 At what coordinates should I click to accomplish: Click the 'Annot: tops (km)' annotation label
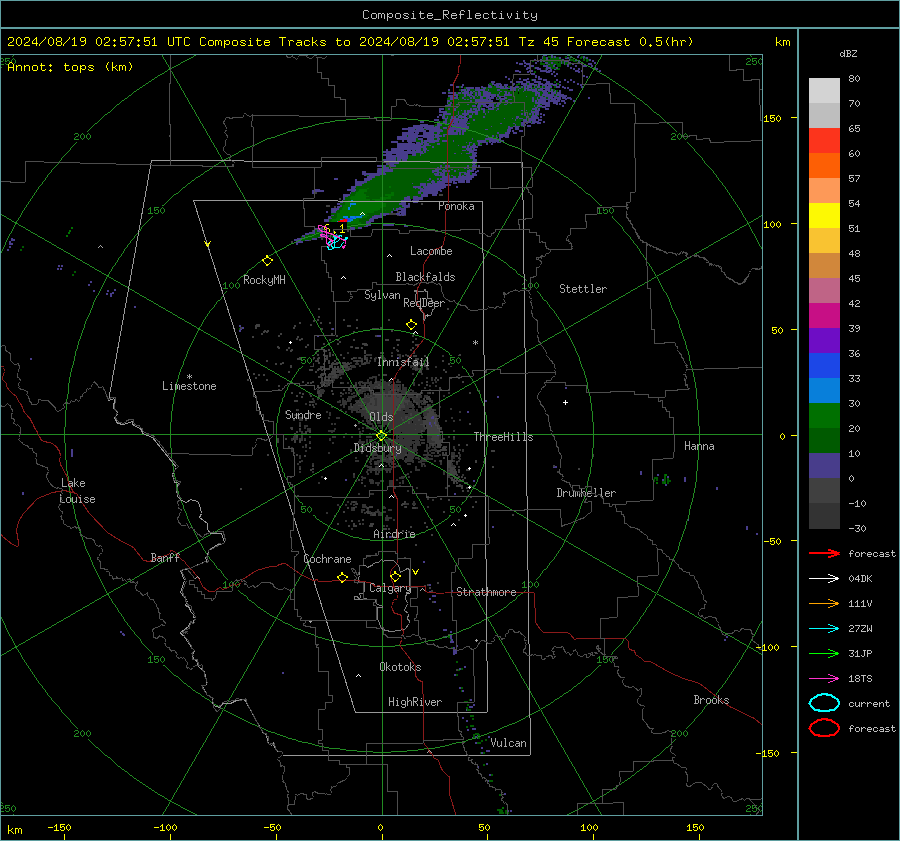(70, 67)
